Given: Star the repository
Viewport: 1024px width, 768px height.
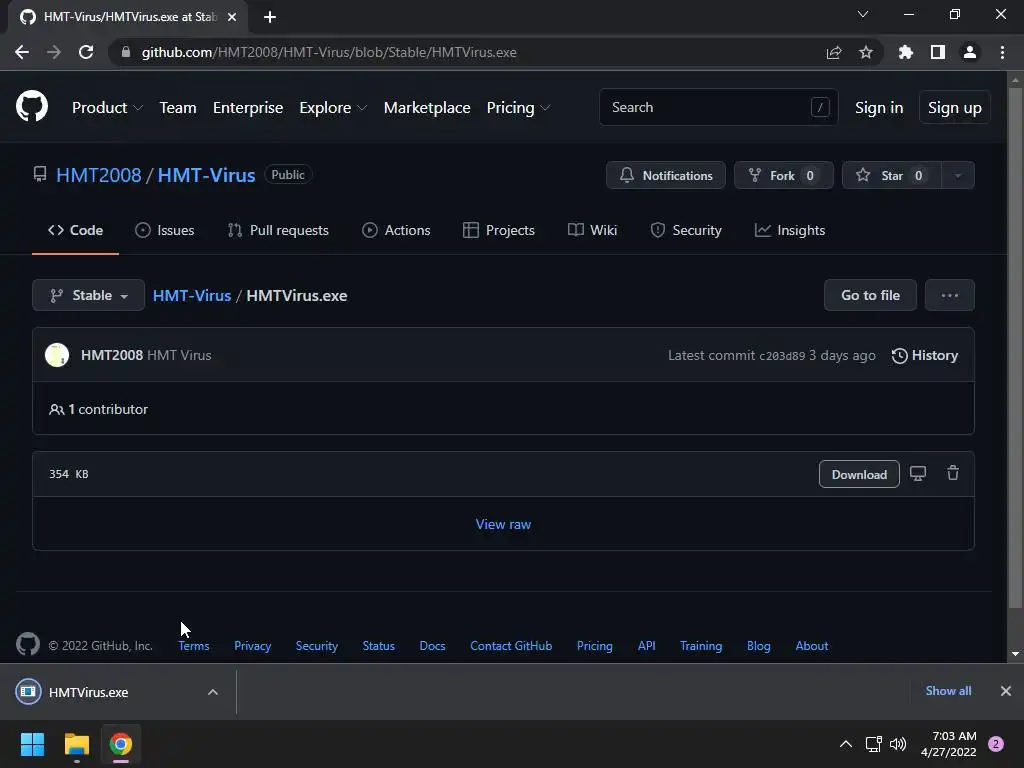Looking at the screenshot, I should (x=892, y=175).
